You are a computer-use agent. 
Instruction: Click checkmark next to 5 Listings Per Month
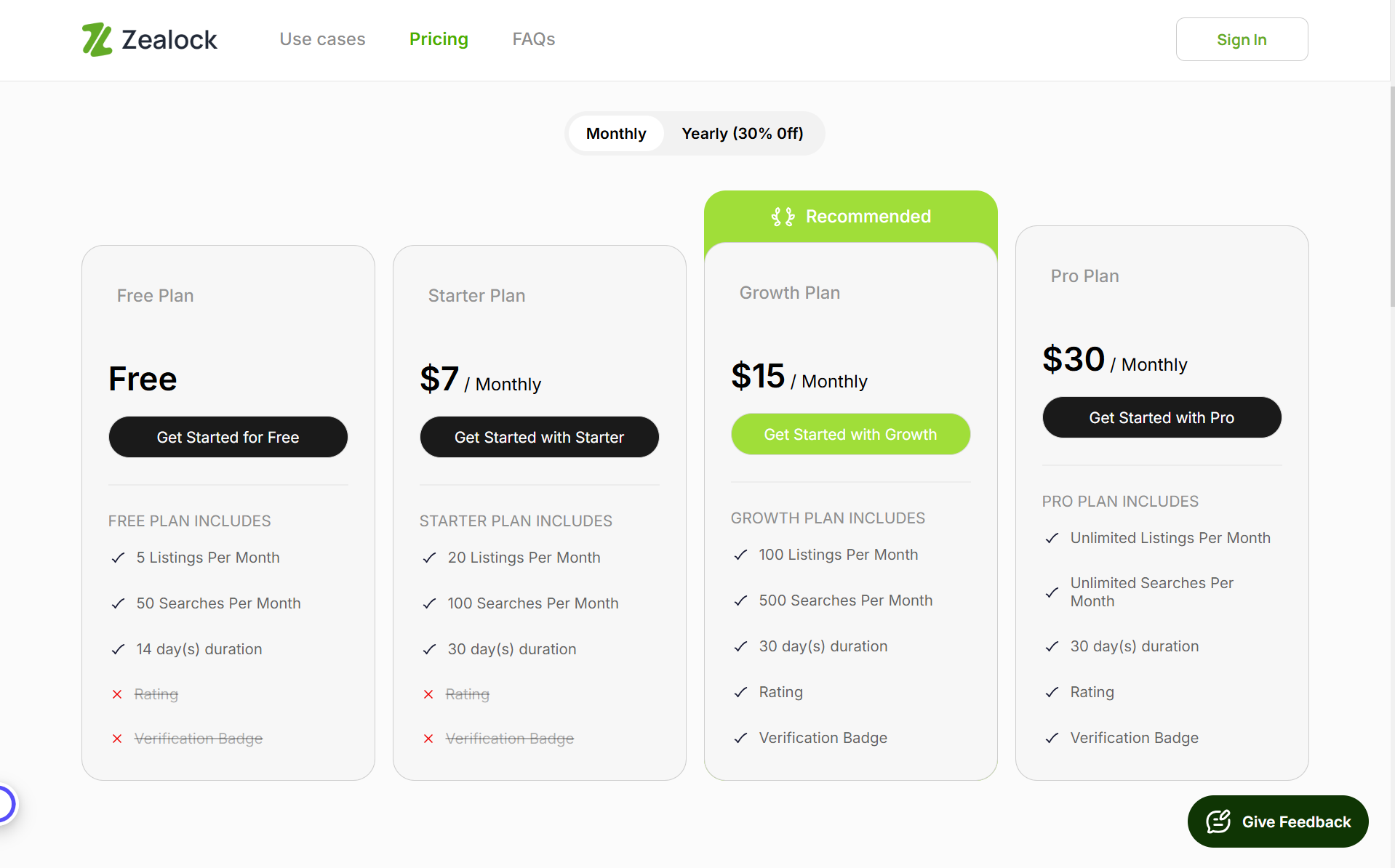pyautogui.click(x=118, y=558)
